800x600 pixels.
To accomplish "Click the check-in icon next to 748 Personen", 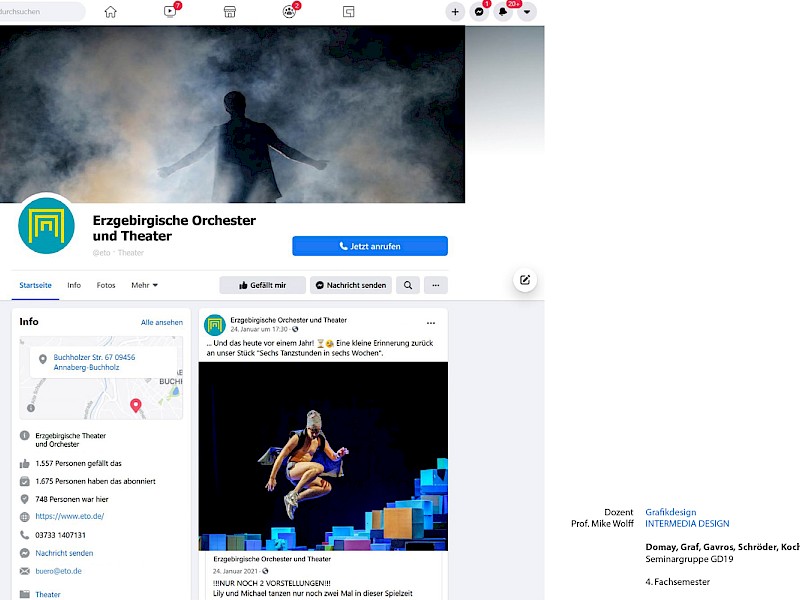I will [24, 499].
